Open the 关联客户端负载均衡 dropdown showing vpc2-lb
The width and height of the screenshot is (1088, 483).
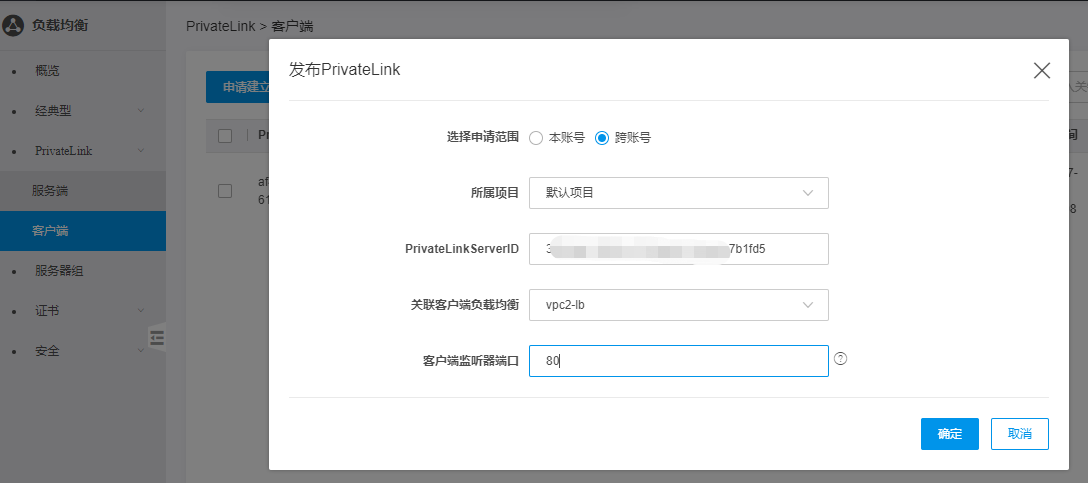(x=679, y=305)
